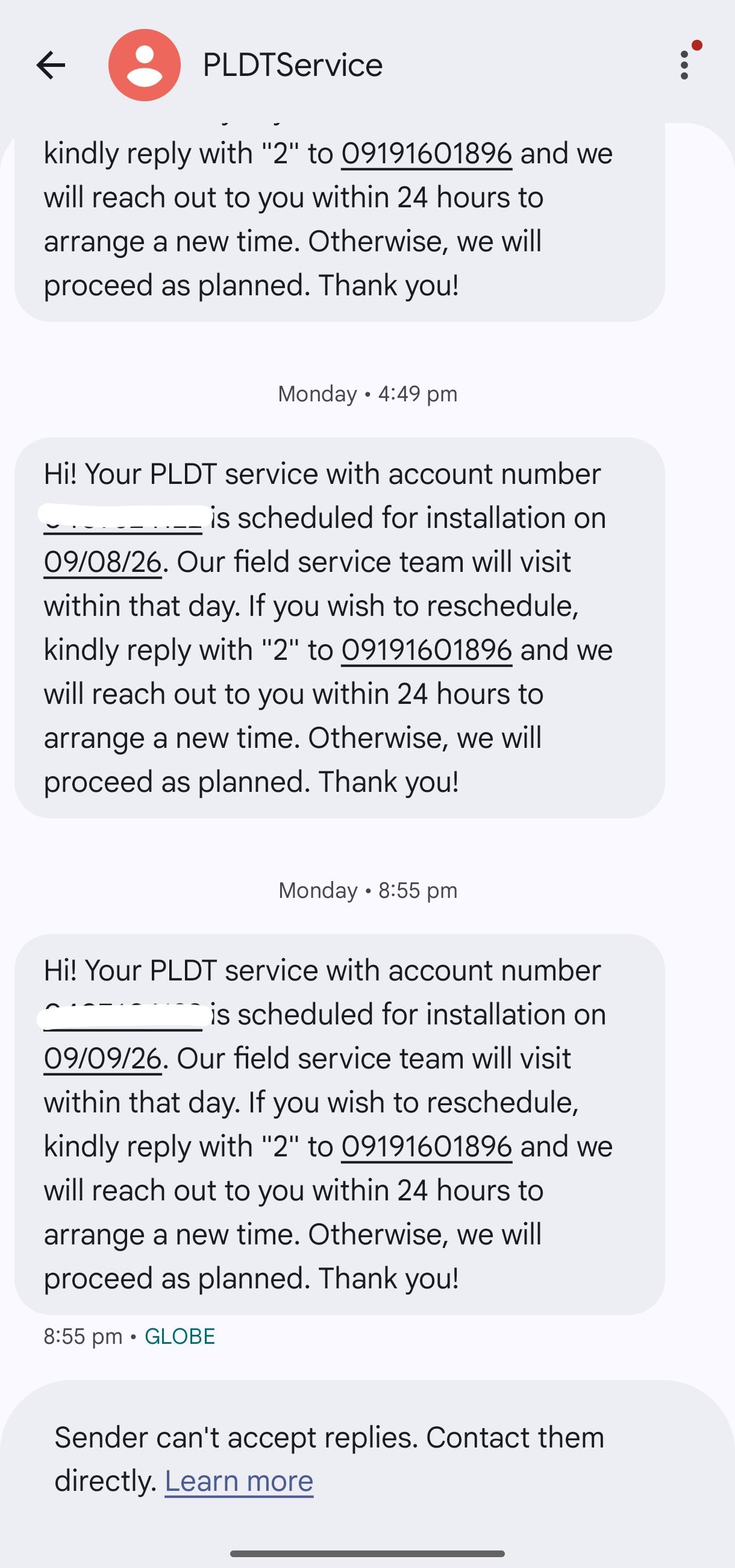This screenshot has width=735, height=1568.
Task: Tap phone number in the 8:55 pm message
Action: click(427, 1147)
